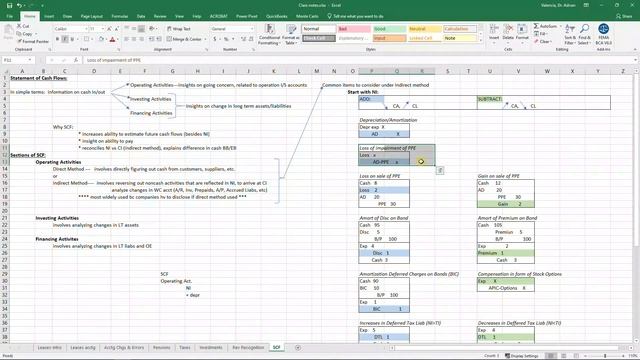Screen dimensions: 640x360
Task: Add a new sheet with plus button
Action: [298, 347]
